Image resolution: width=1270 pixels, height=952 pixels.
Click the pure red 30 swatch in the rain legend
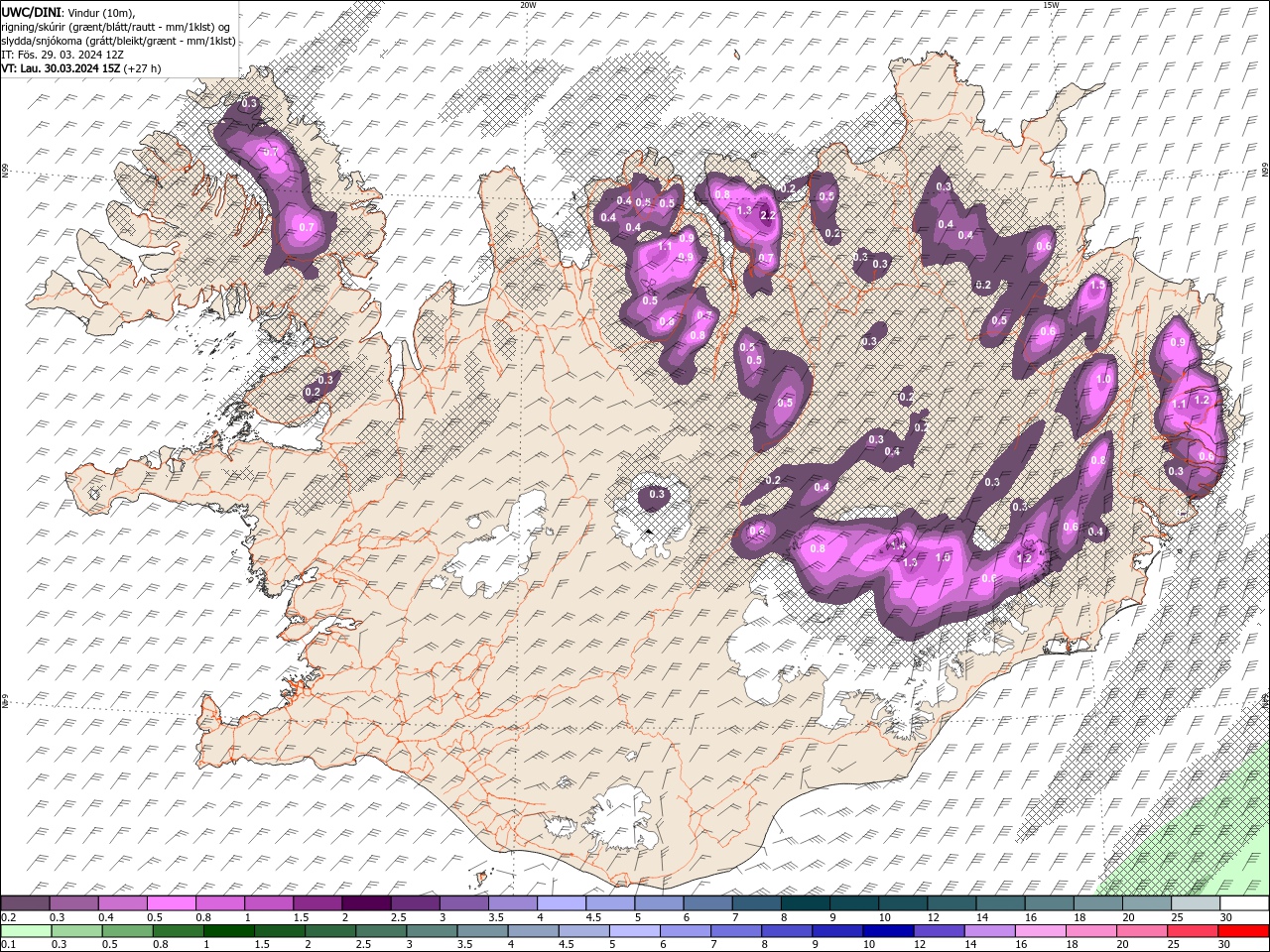(1242, 931)
